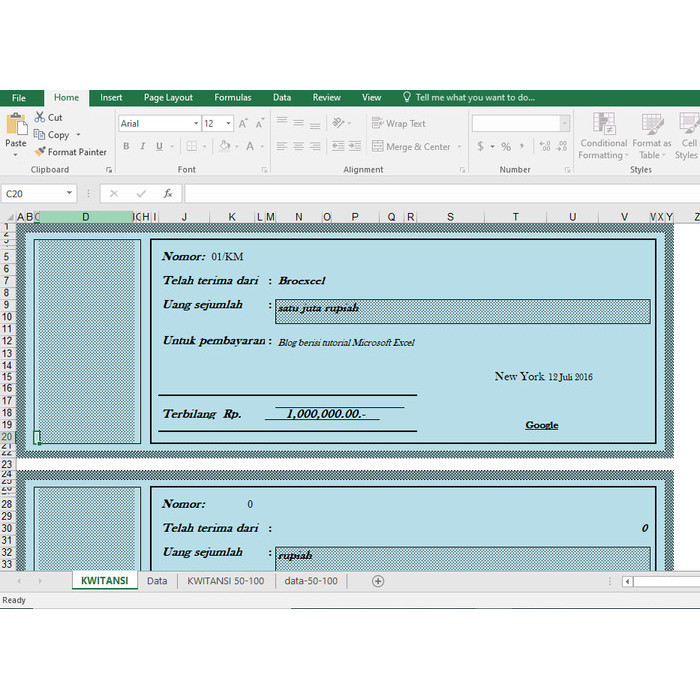This screenshot has height=700, width=700.
Task: Open the font name dropdown showing Arial
Action: (x=196, y=124)
